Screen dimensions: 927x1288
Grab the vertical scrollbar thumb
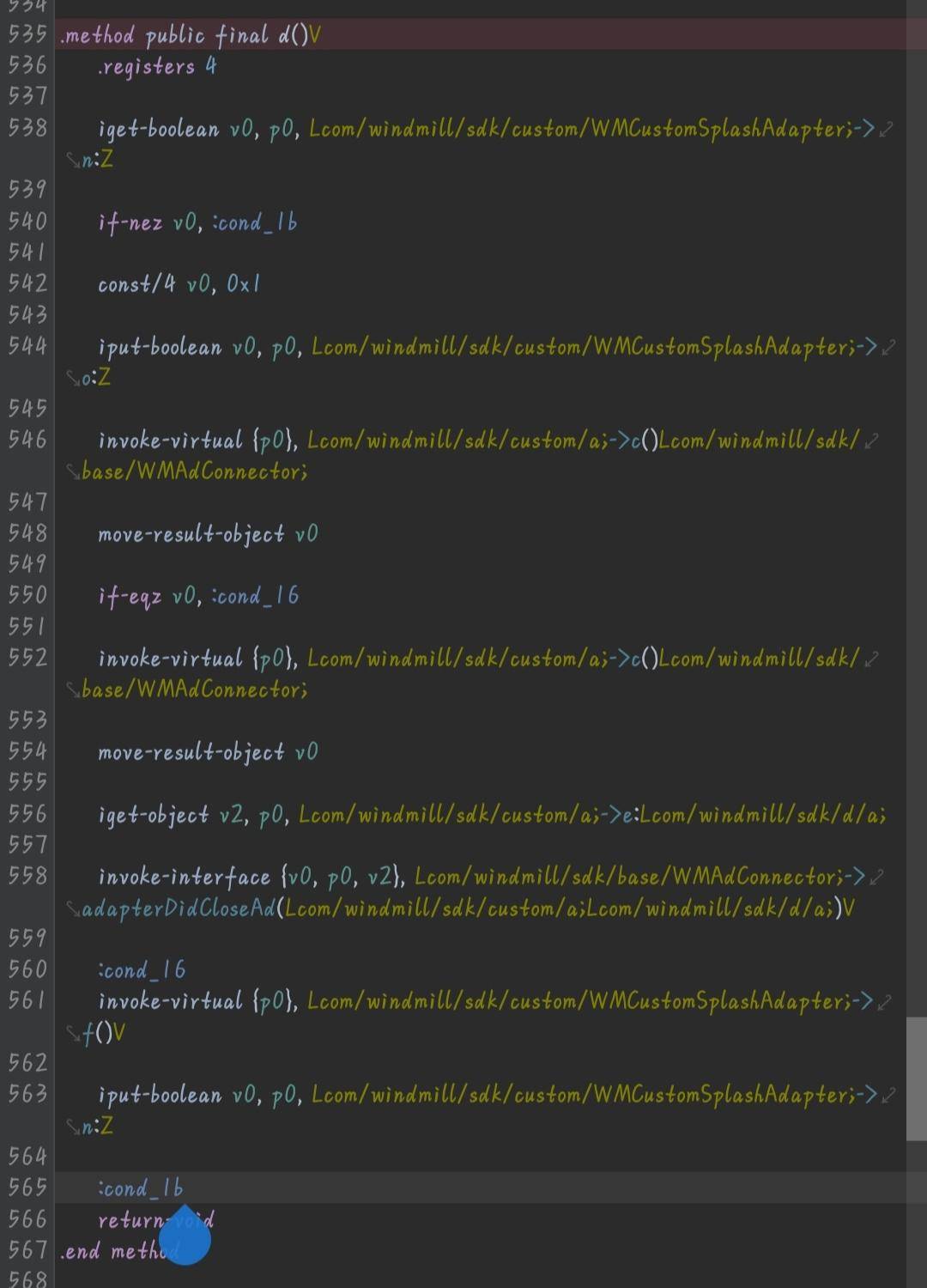coord(916,1078)
